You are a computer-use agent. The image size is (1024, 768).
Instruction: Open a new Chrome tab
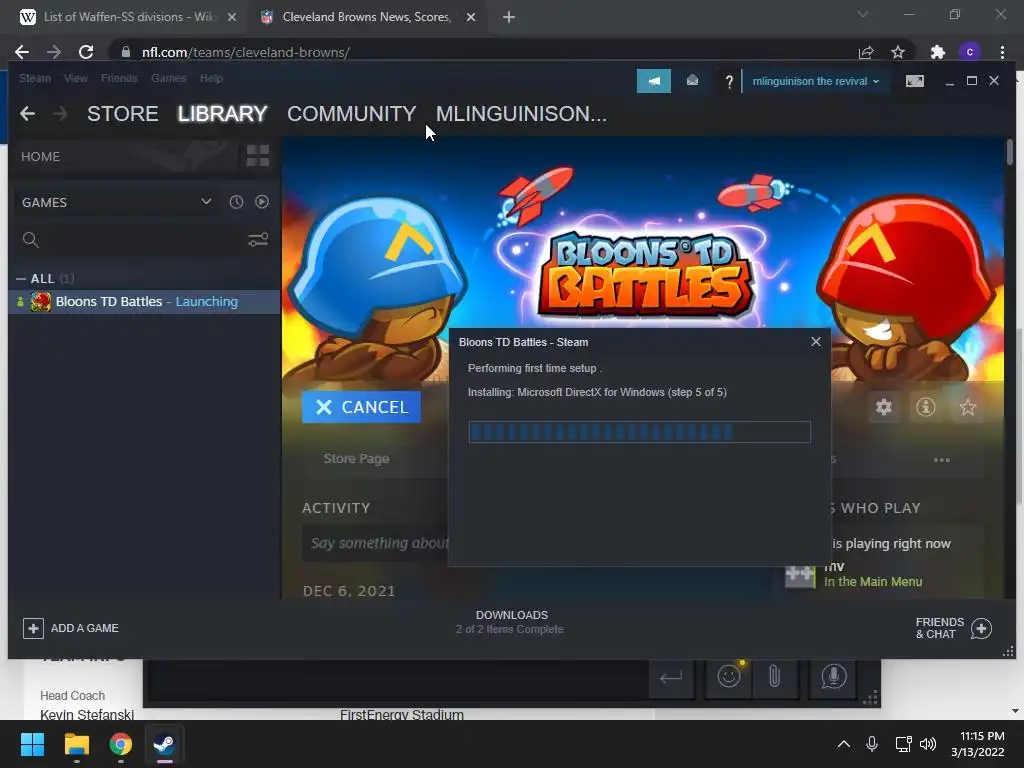coord(509,17)
